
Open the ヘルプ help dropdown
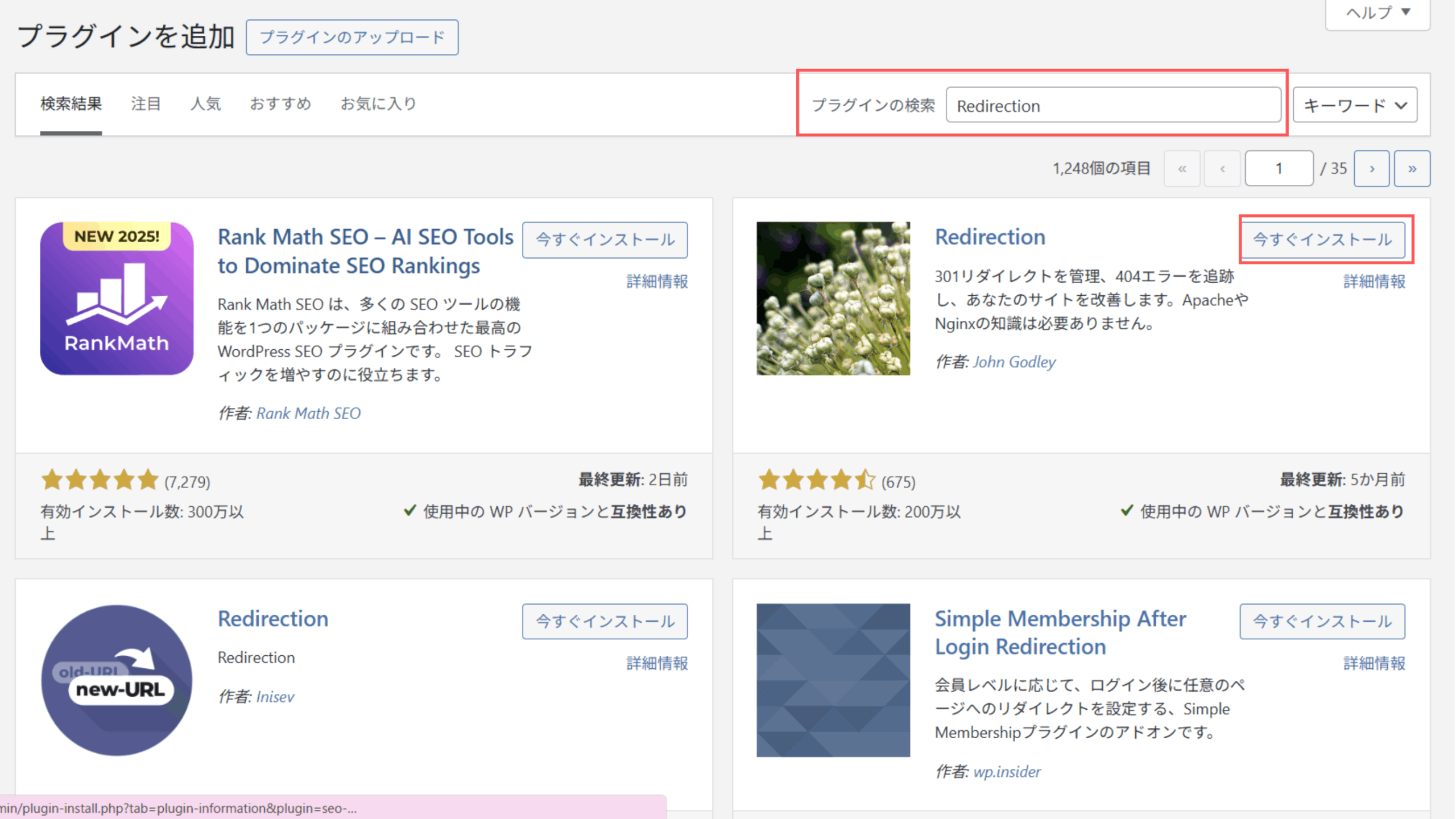(x=1377, y=13)
